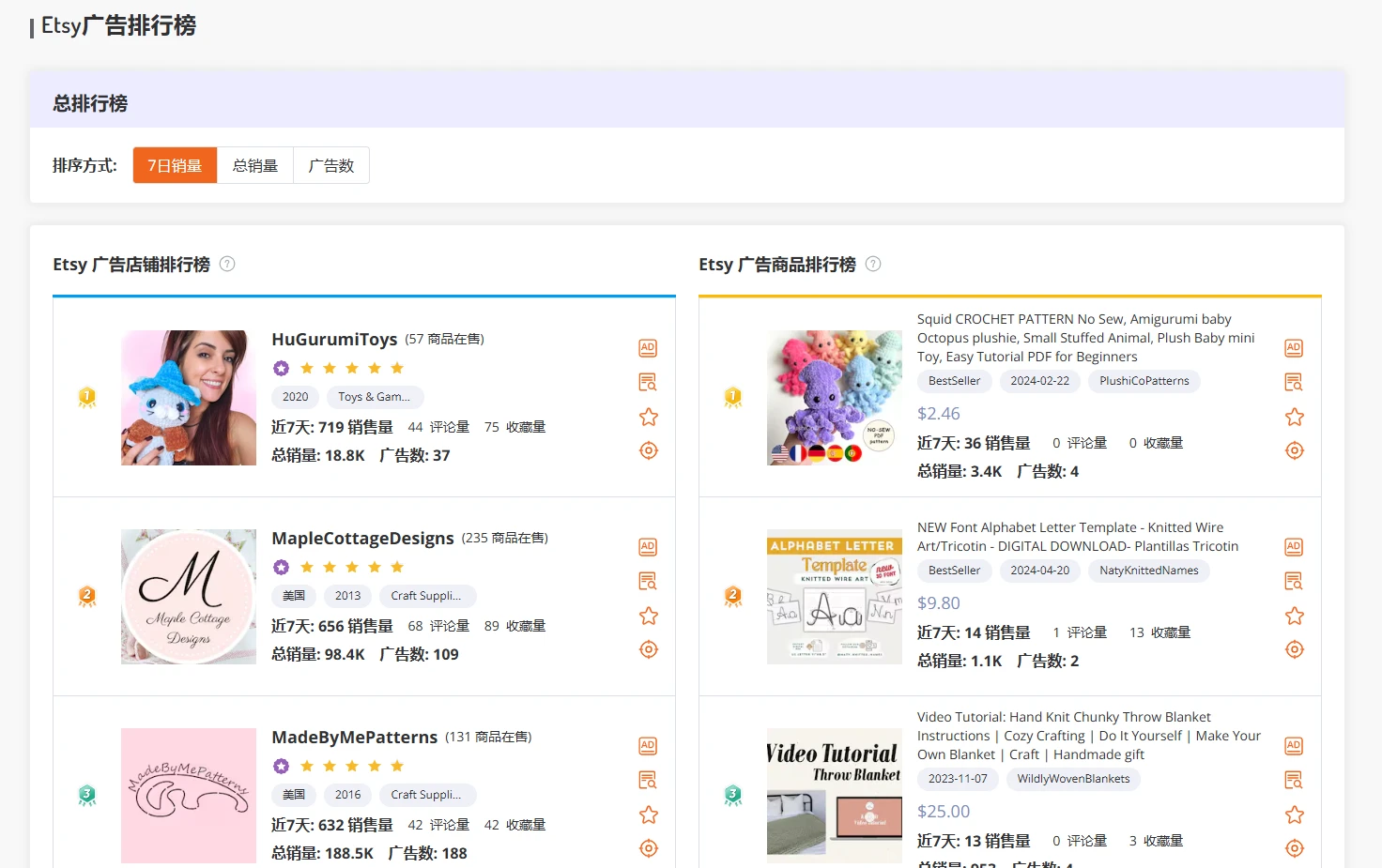
Task: Open the ad search icon for the NEW Font Alphabet listing
Action: tap(1293, 581)
